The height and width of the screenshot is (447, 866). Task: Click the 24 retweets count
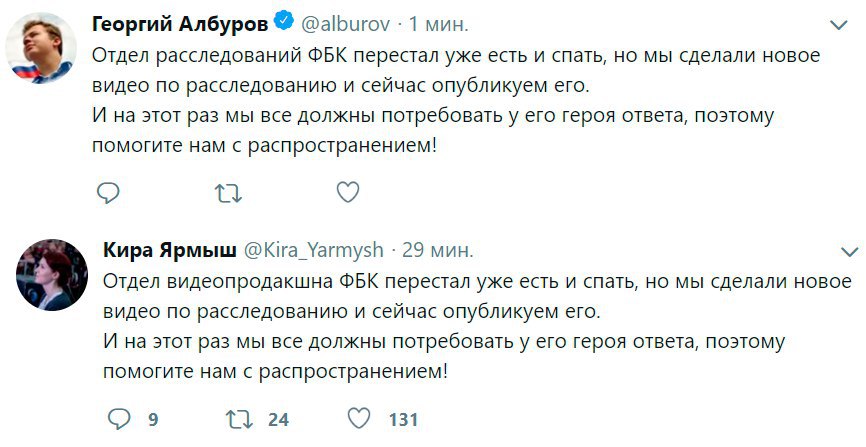pyautogui.click(x=278, y=420)
